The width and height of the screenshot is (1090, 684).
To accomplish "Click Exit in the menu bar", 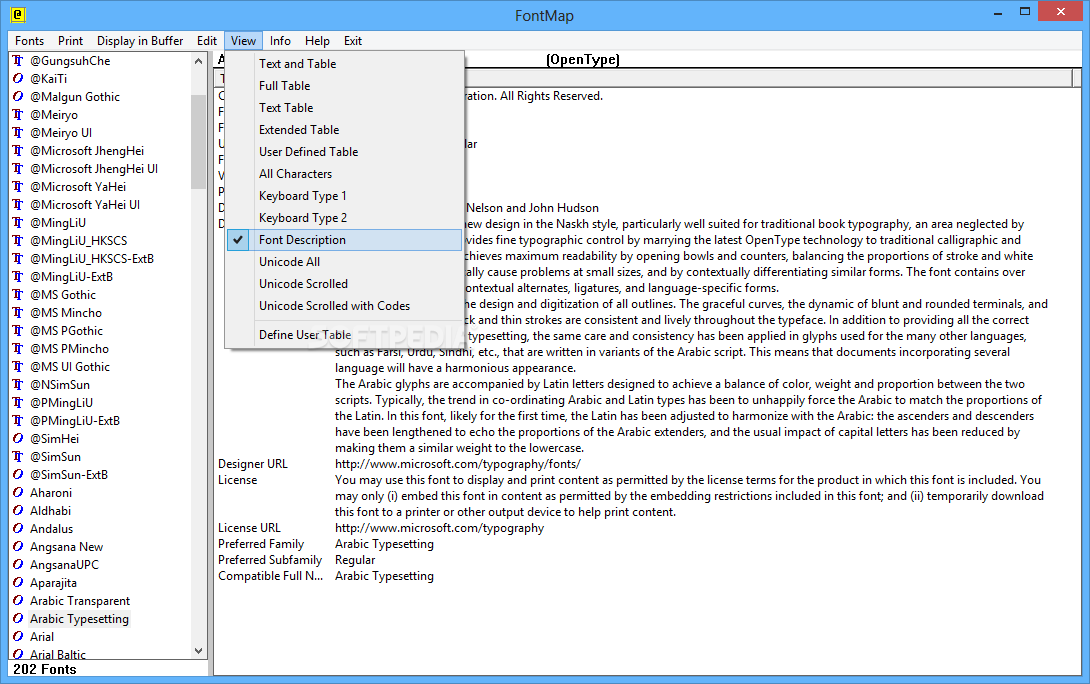I will tap(352, 41).
